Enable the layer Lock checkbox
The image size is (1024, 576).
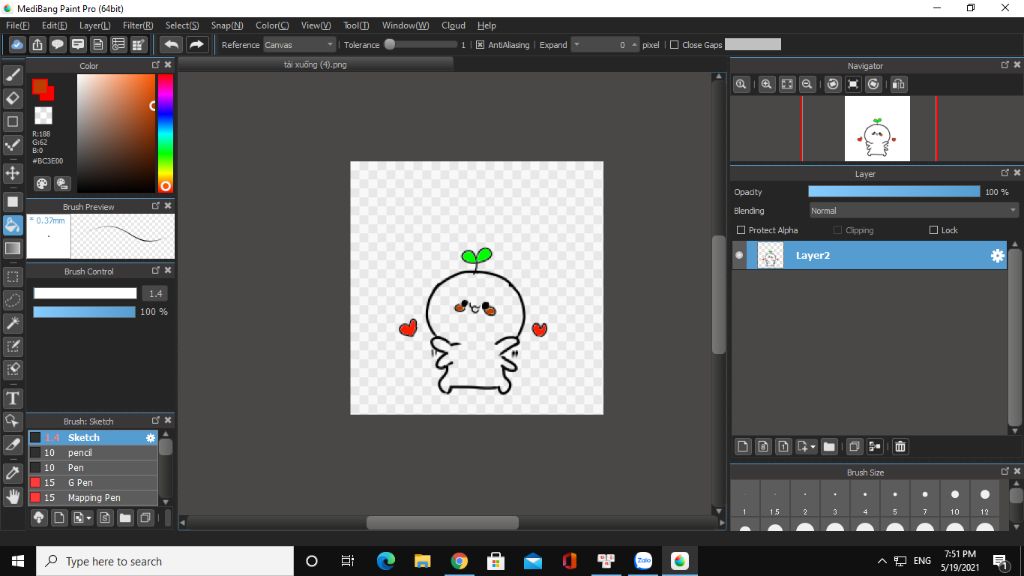pos(933,230)
